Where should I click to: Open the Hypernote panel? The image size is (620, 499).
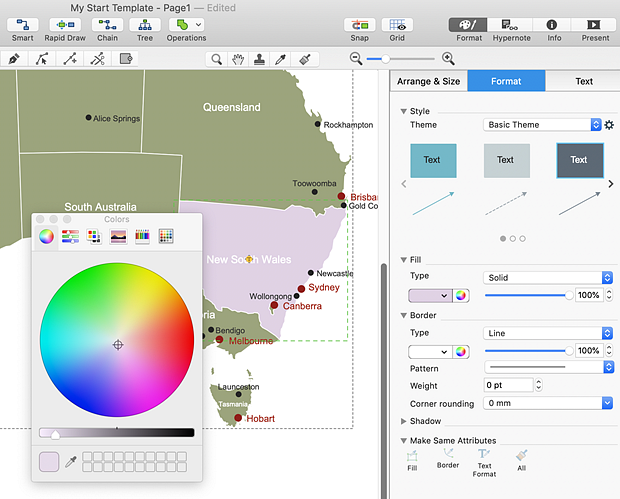(511, 25)
